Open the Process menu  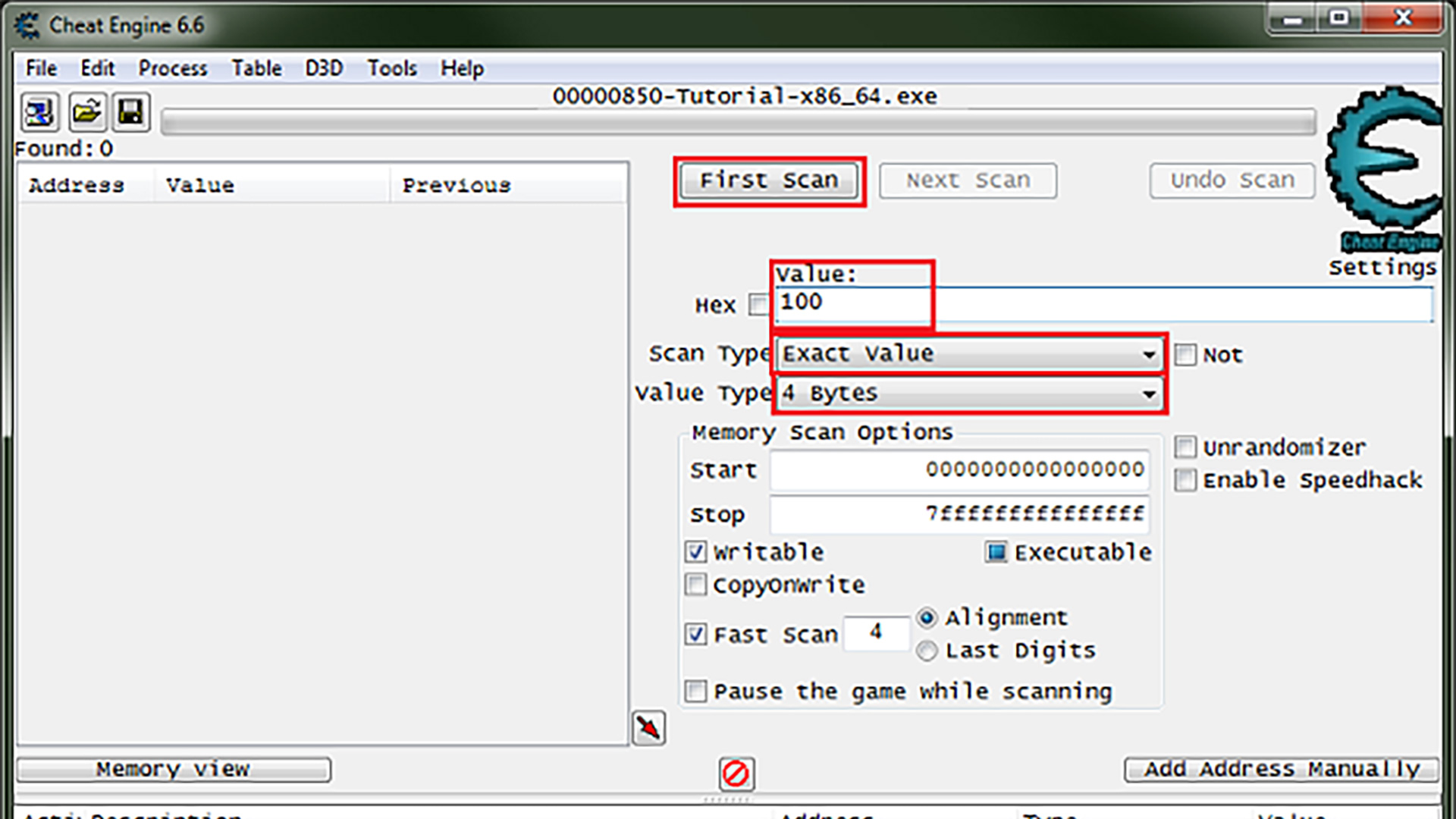click(x=172, y=68)
